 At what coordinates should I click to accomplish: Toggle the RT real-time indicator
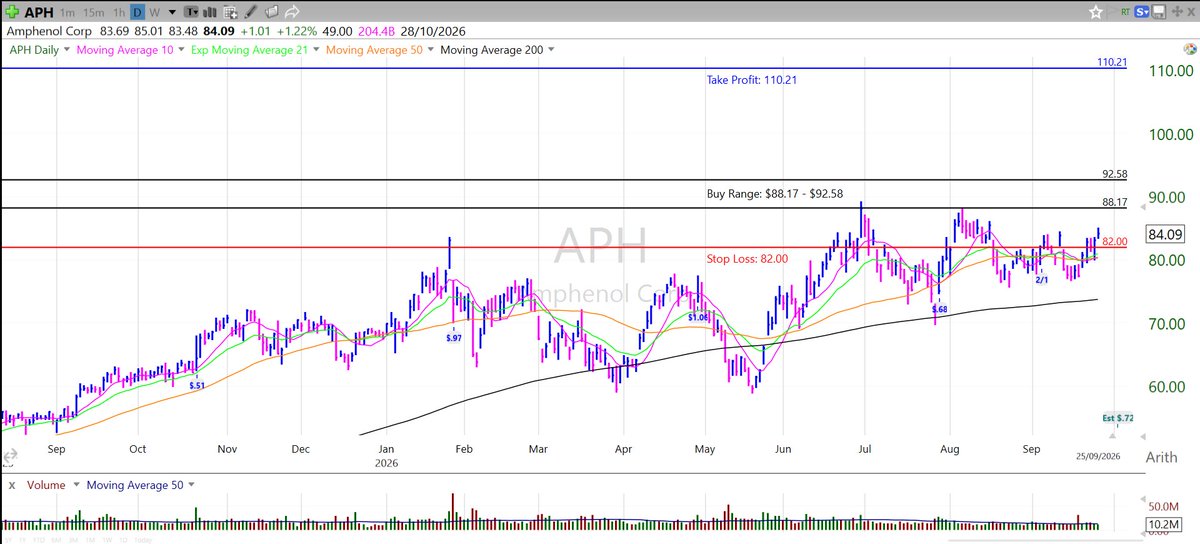1126,12
